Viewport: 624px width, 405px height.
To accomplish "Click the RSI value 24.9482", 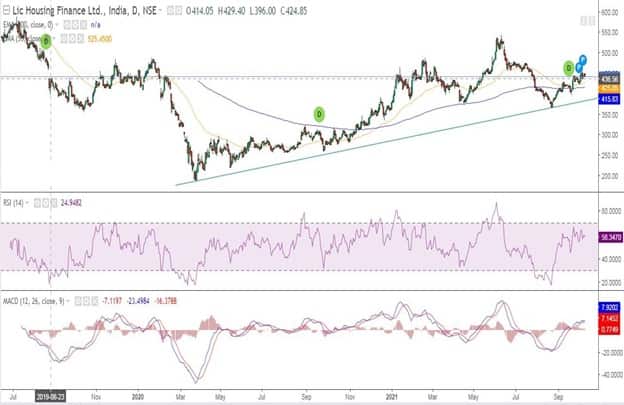I will [71, 203].
